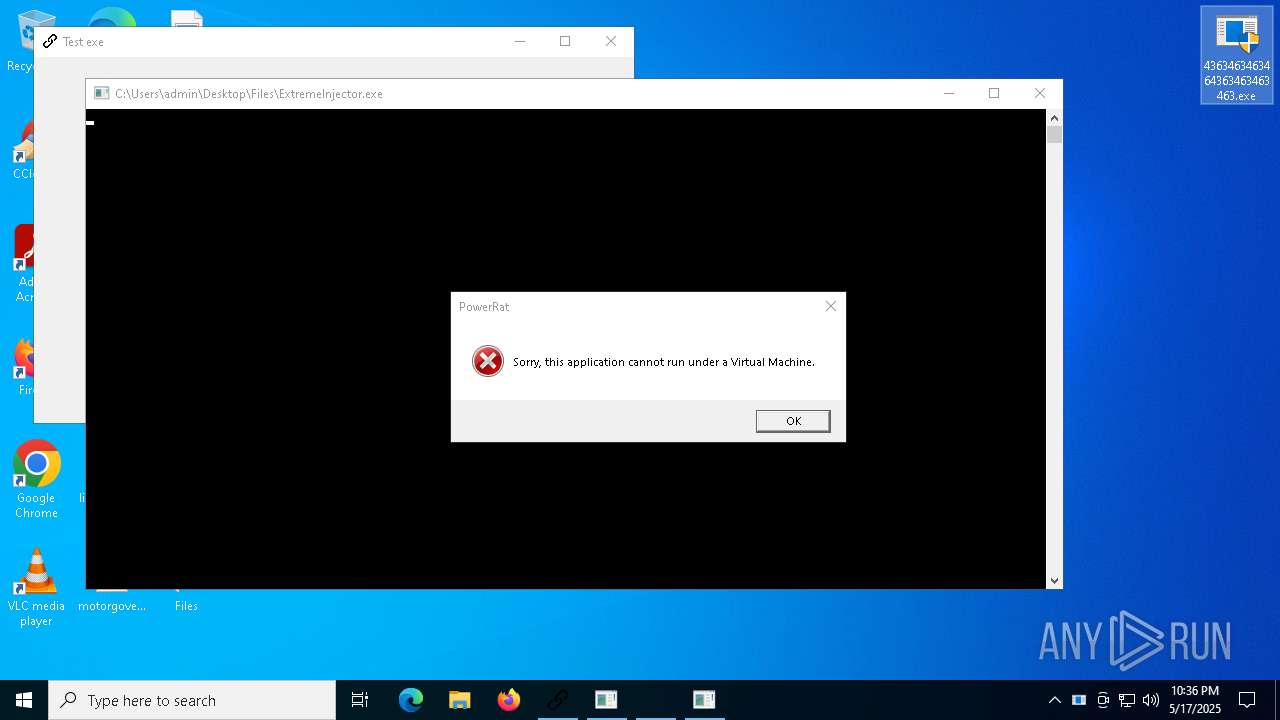Image resolution: width=1280 pixels, height=720 pixels.
Task: Open the clock showing 10:36 PM
Action: point(1194,700)
